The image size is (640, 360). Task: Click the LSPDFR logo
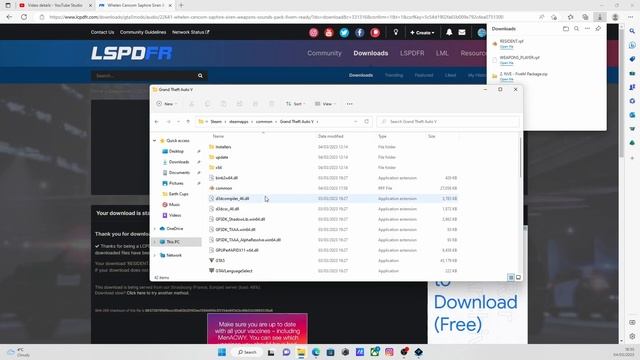pyautogui.click(x=131, y=53)
